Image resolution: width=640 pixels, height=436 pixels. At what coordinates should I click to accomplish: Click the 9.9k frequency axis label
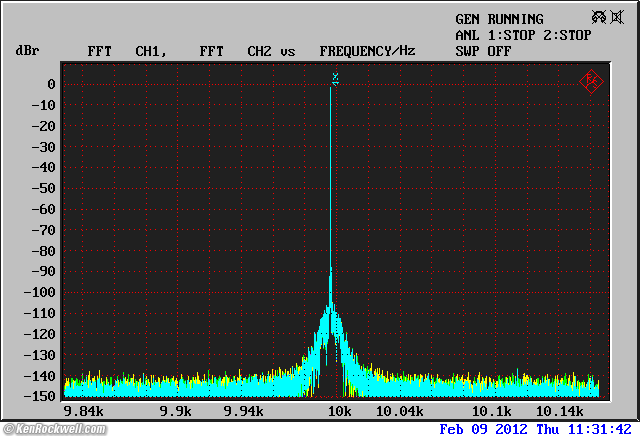[x=175, y=411]
